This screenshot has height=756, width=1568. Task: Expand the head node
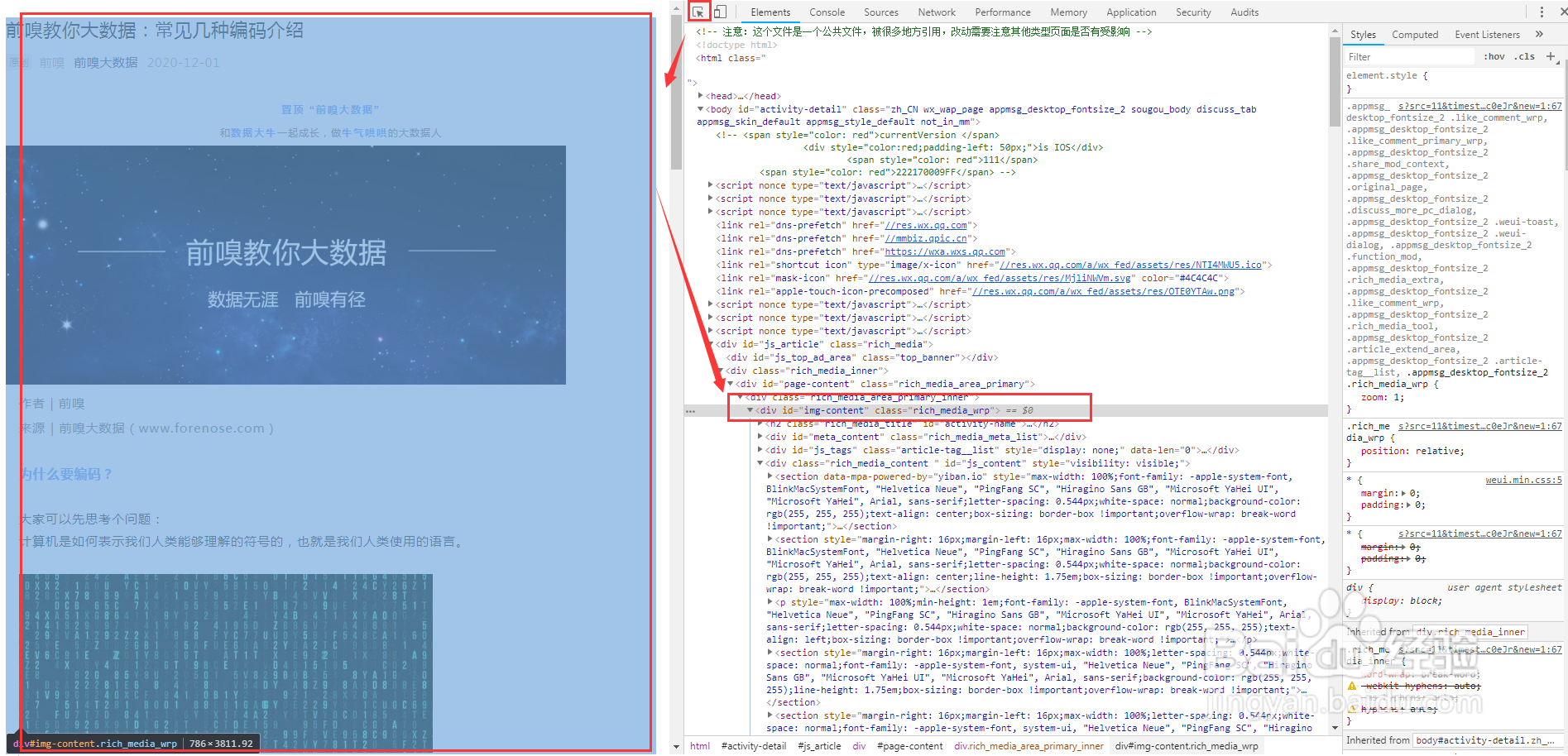[x=701, y=96]
